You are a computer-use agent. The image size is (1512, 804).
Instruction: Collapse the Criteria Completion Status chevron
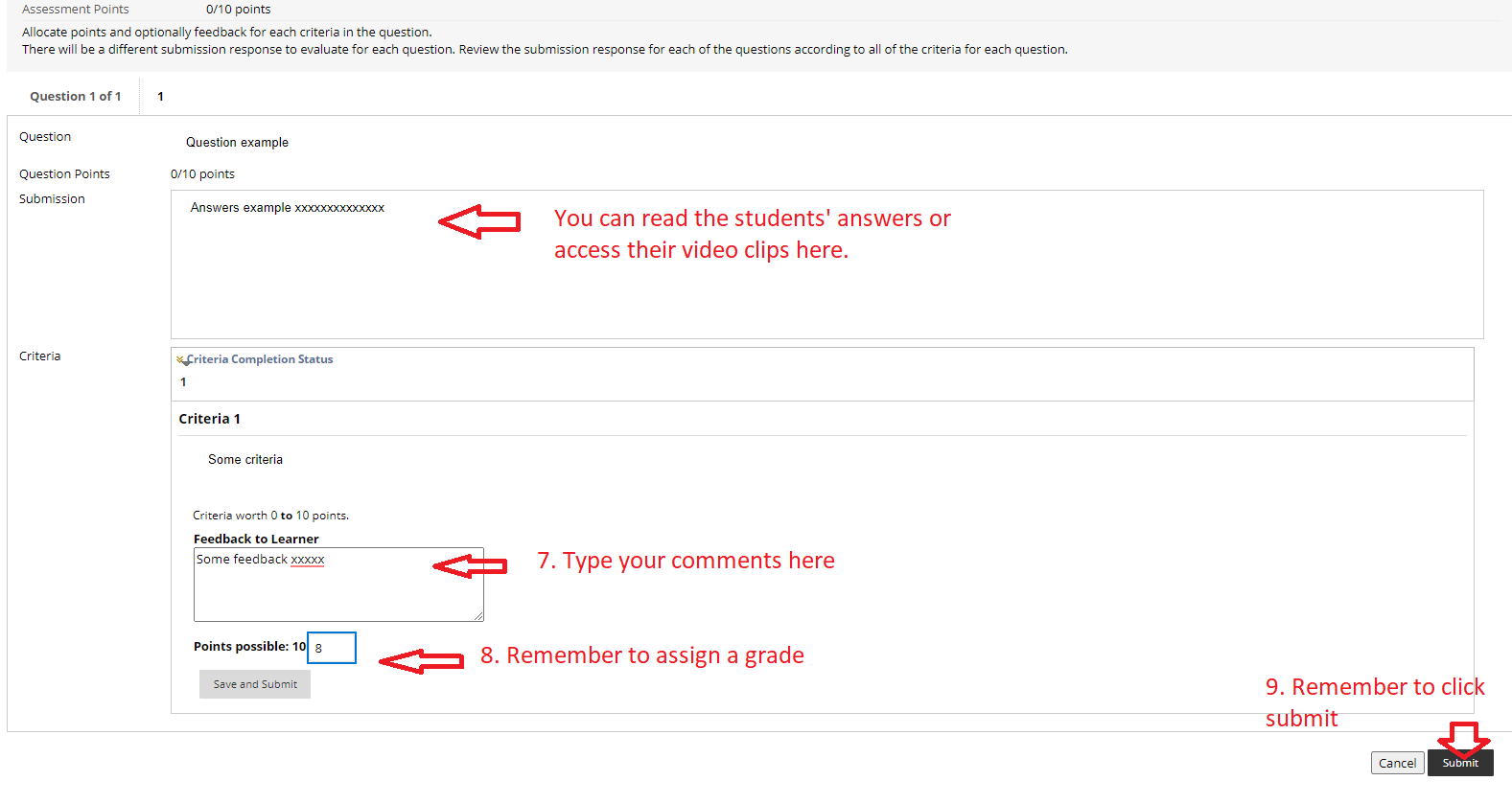181,360
